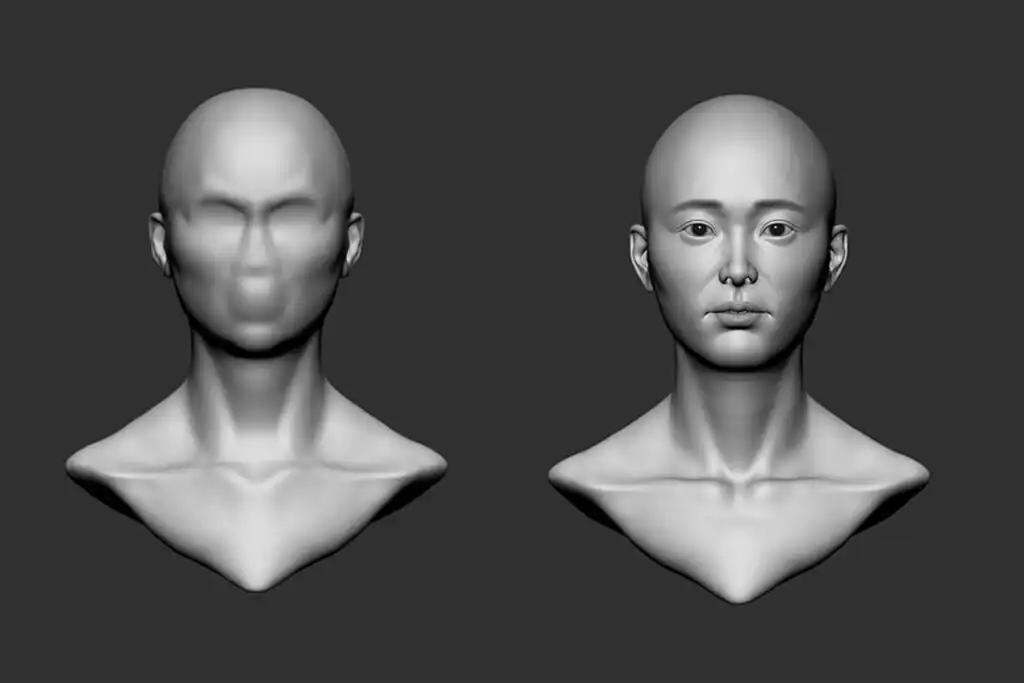Click the lips of the detailed bust
1024x683 pixels.
pyautogui.click(x=738, y=316)
